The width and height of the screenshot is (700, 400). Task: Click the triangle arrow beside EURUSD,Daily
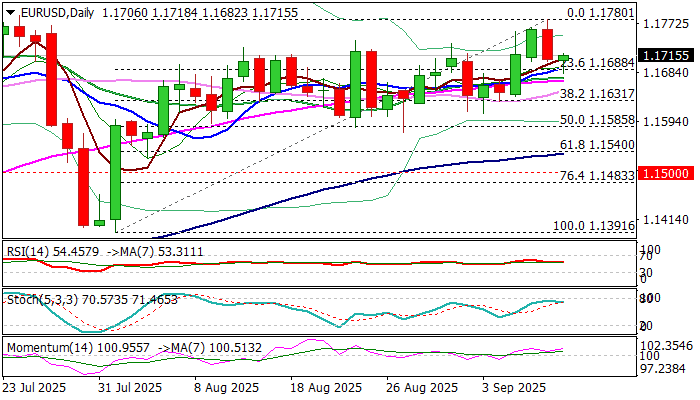pos(12,12)
